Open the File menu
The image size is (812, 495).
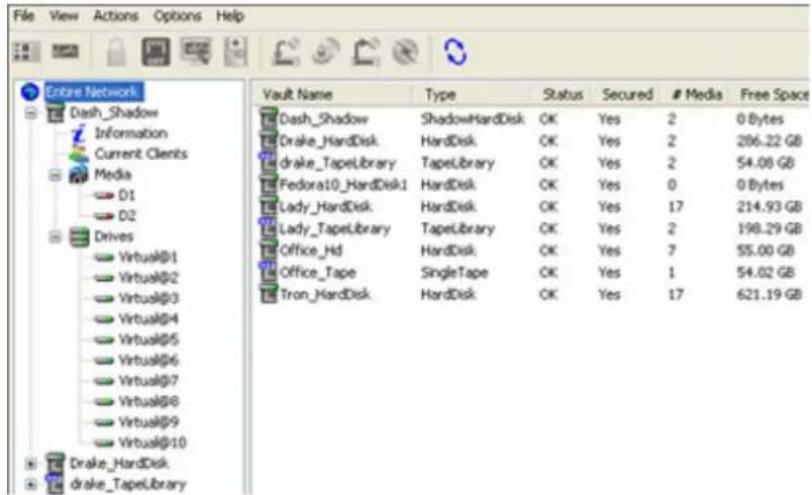click(23, 16)
